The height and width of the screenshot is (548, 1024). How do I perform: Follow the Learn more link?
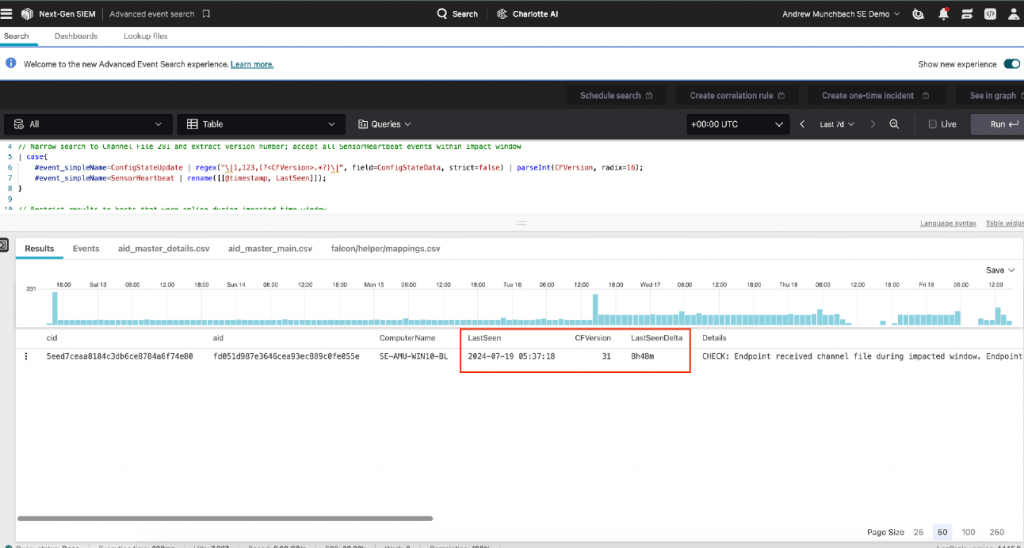click(x=252, y=64)
